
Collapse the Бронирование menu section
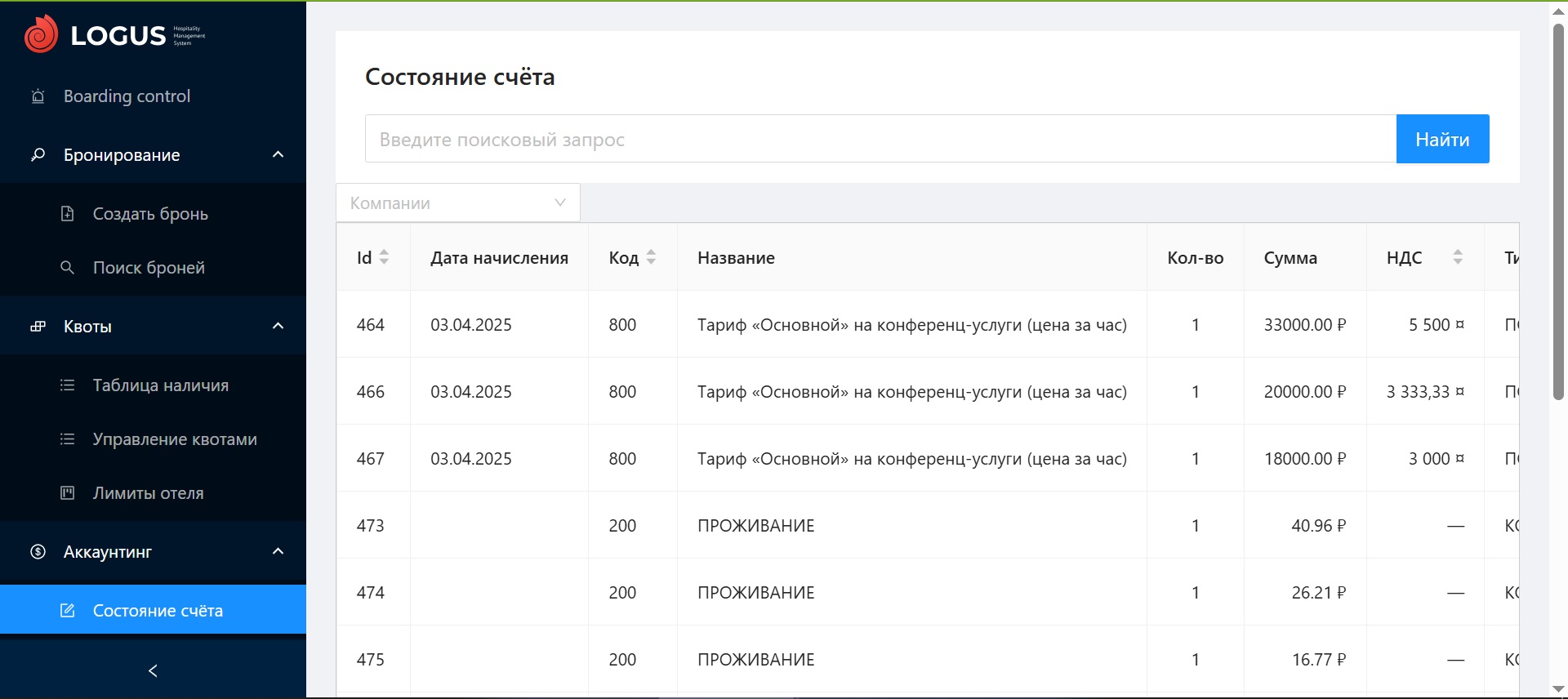coord(278,155)
